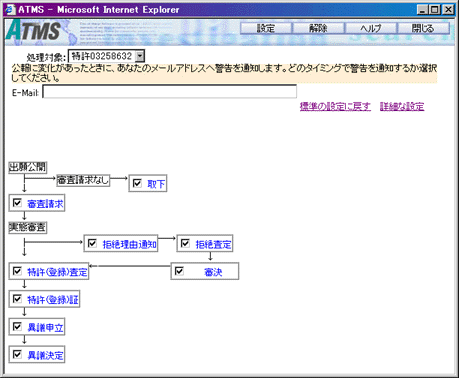Uncheck the 取下 checkbox
This screenshot has width=459, height=378.
point(137,183)
